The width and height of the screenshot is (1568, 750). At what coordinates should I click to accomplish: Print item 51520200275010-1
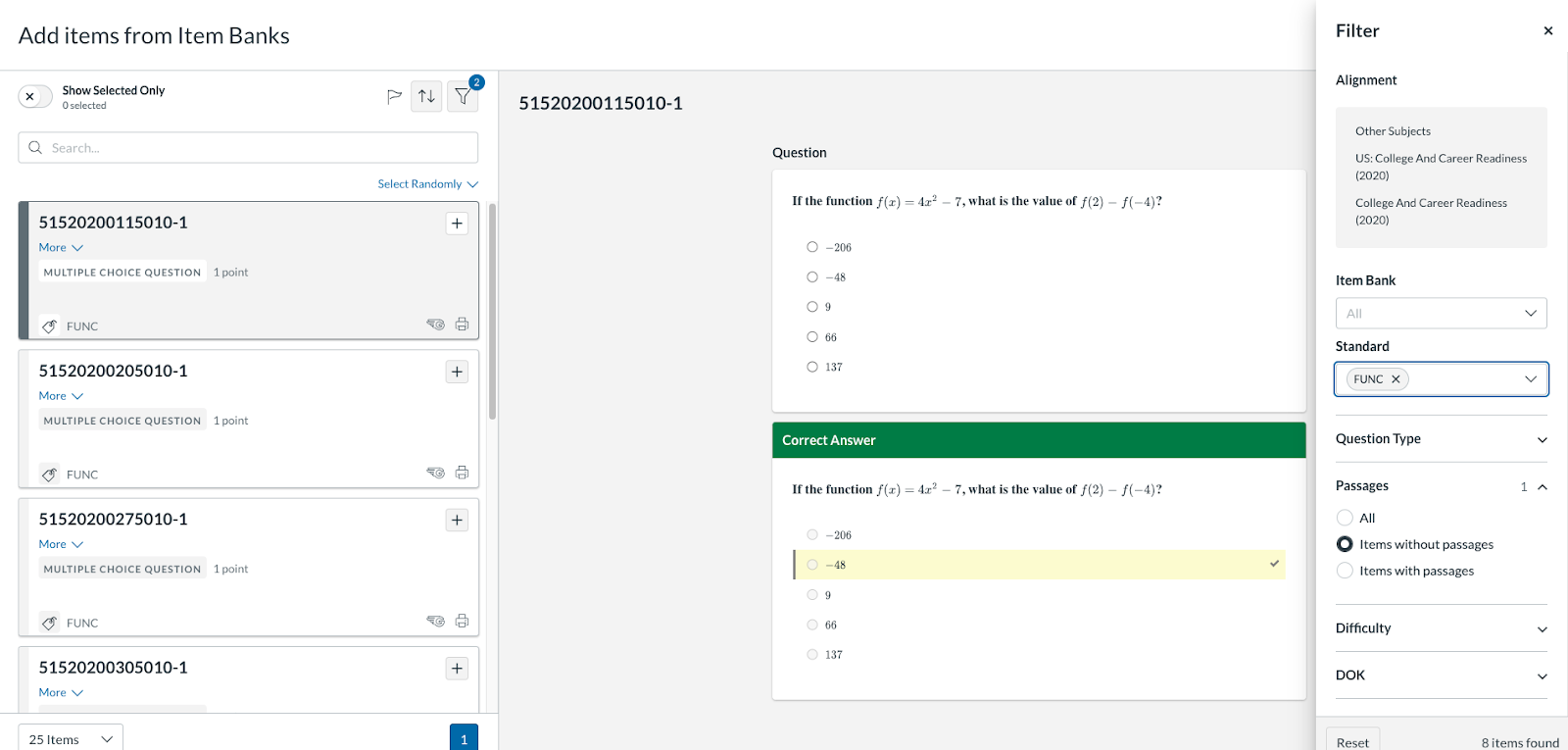click(462, 621)
